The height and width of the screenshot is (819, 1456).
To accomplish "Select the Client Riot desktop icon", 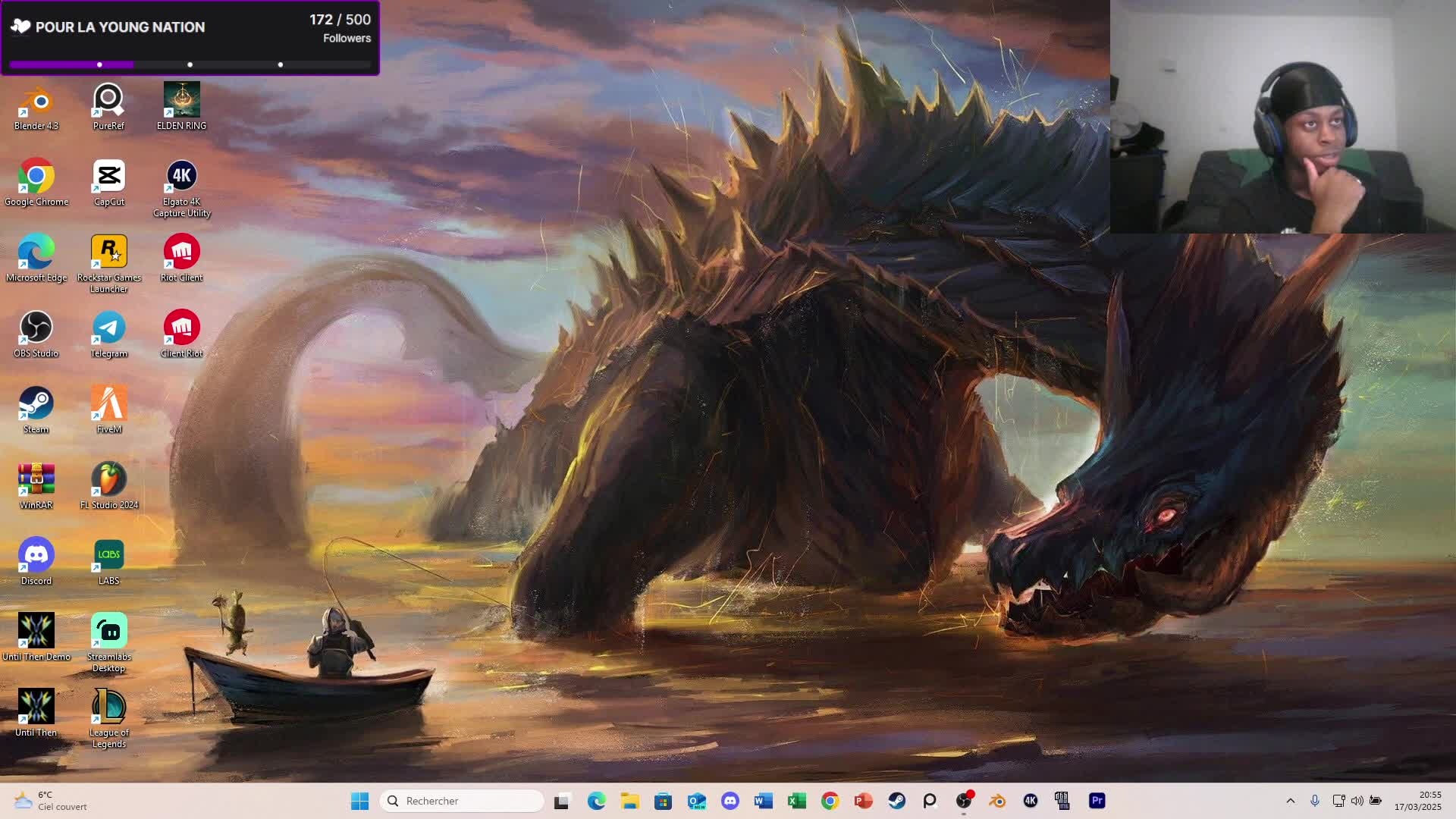I will (x=181, y=334).
